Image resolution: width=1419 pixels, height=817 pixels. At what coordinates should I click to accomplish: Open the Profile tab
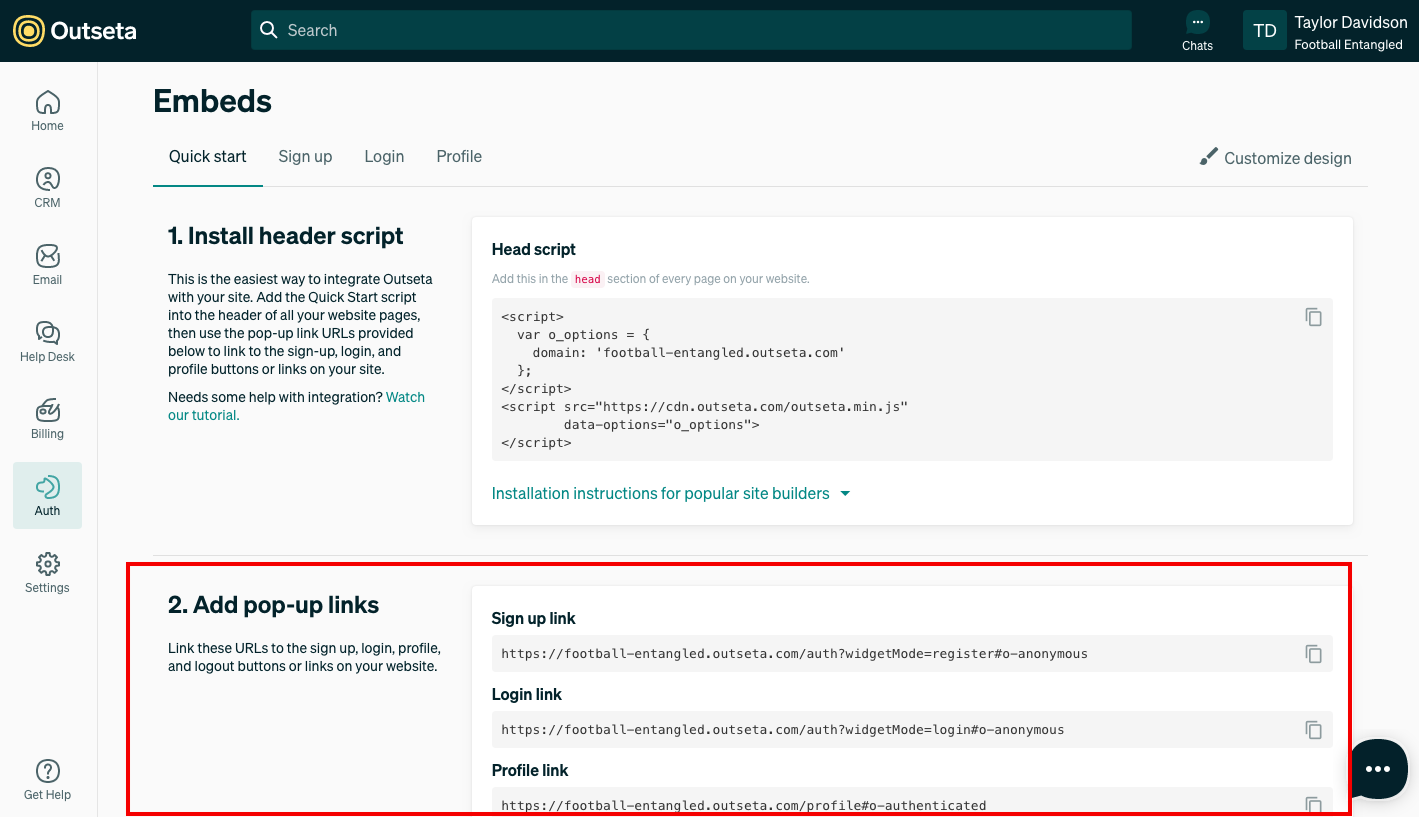tap(459, 156)
